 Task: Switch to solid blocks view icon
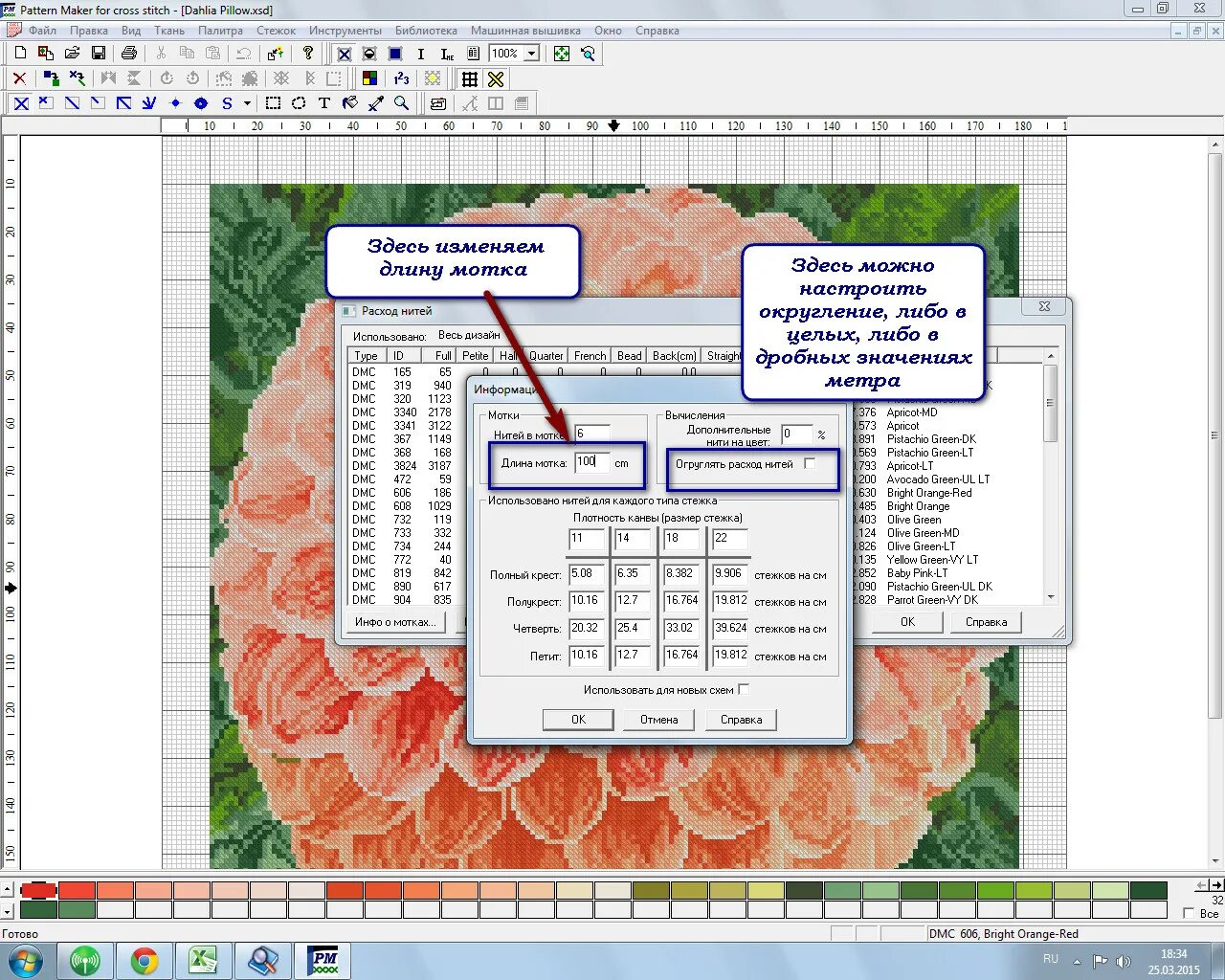coord(394,54)
